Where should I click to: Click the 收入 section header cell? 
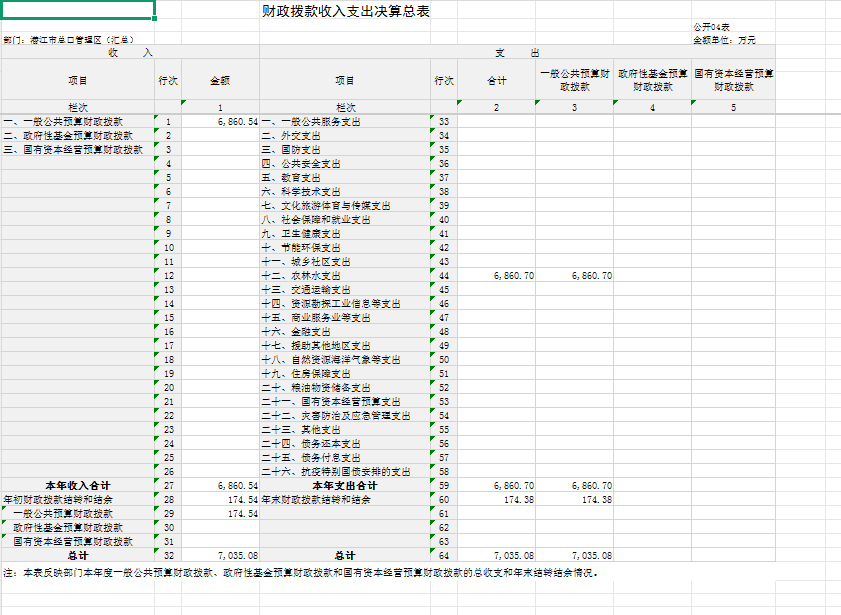(130, 52)
